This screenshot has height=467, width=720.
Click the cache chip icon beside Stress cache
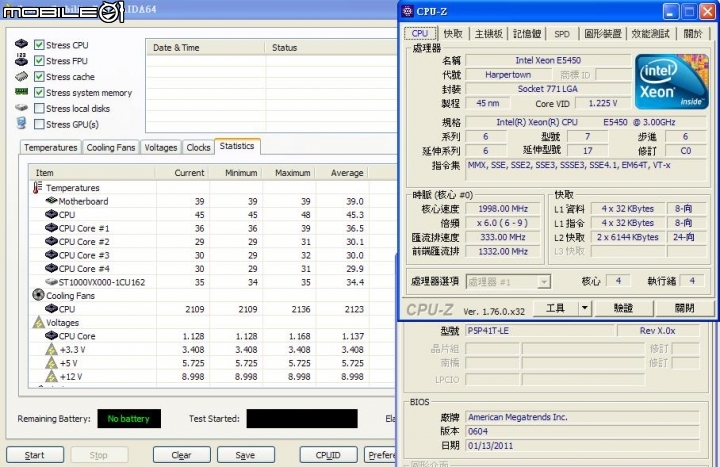(21, 76)
